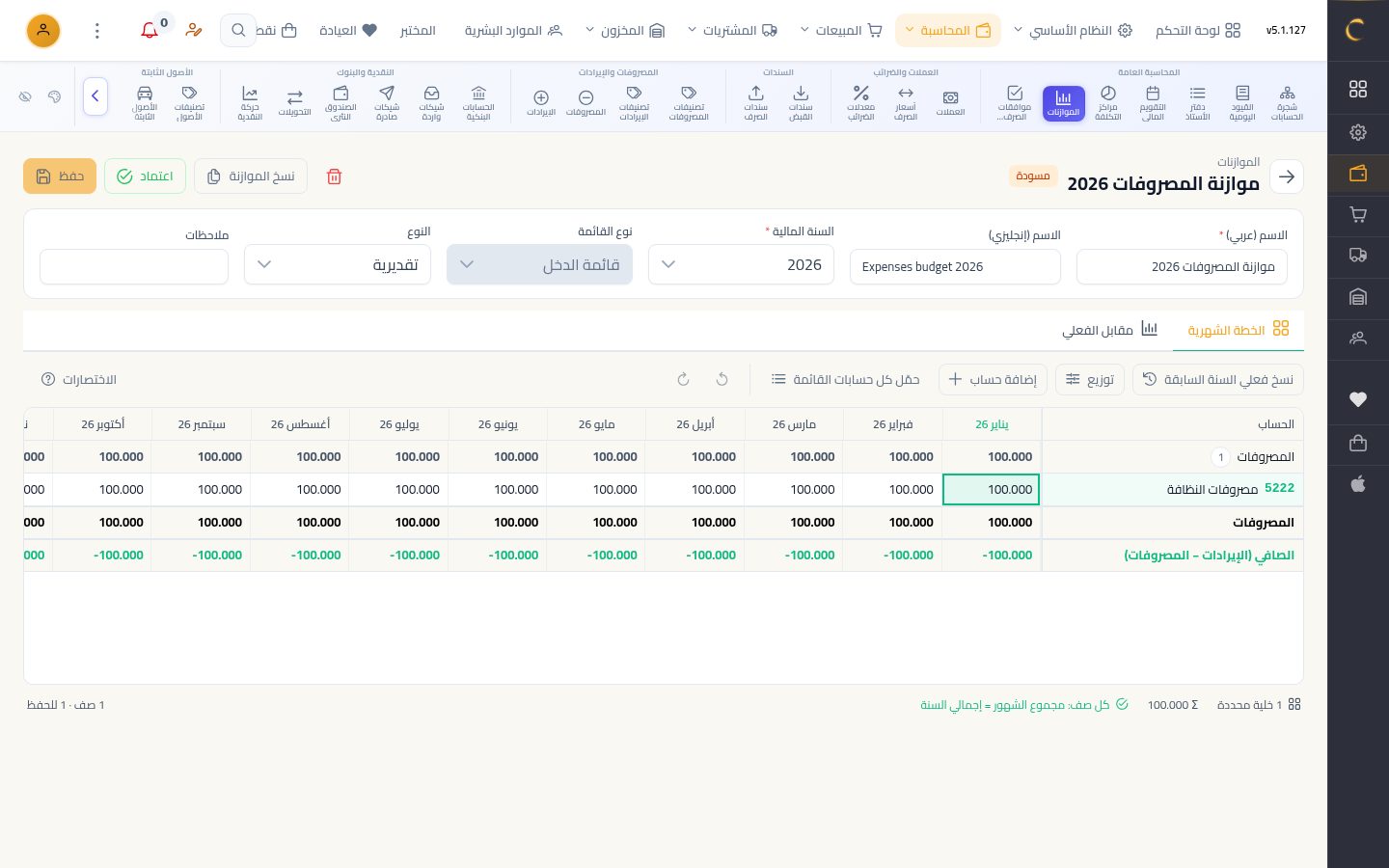Open التقويم المالي fiscal calendar icon
1389x868 pixels.
1153,103
